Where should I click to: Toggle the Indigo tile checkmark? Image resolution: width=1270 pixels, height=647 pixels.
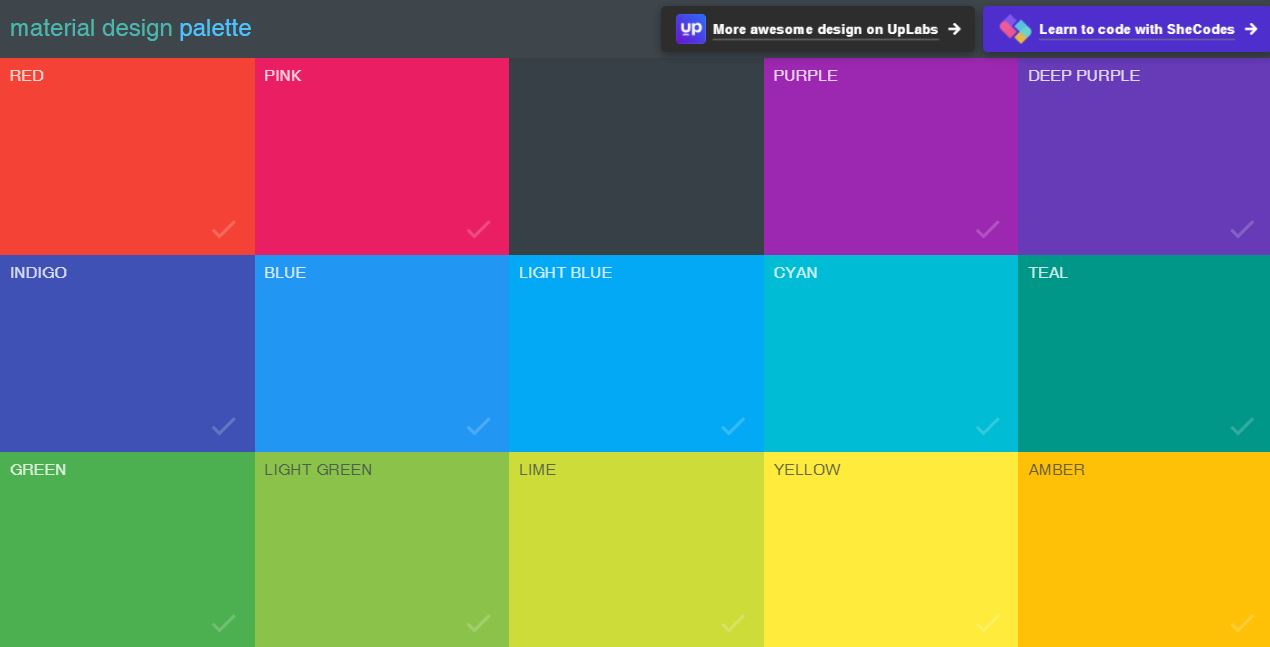click(223, 426)
